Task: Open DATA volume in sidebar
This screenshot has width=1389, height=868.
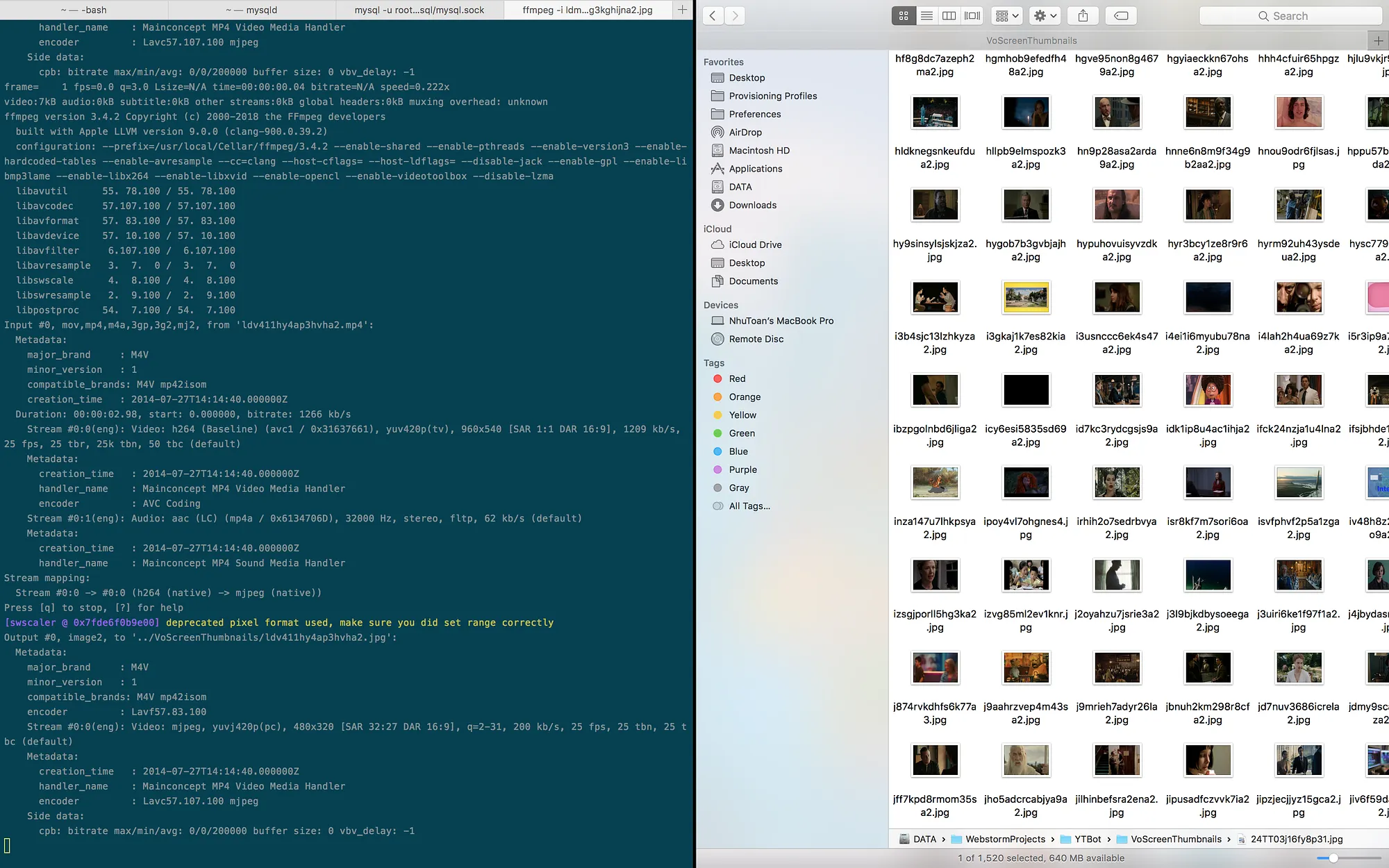Action: click(x=740, y=187)
